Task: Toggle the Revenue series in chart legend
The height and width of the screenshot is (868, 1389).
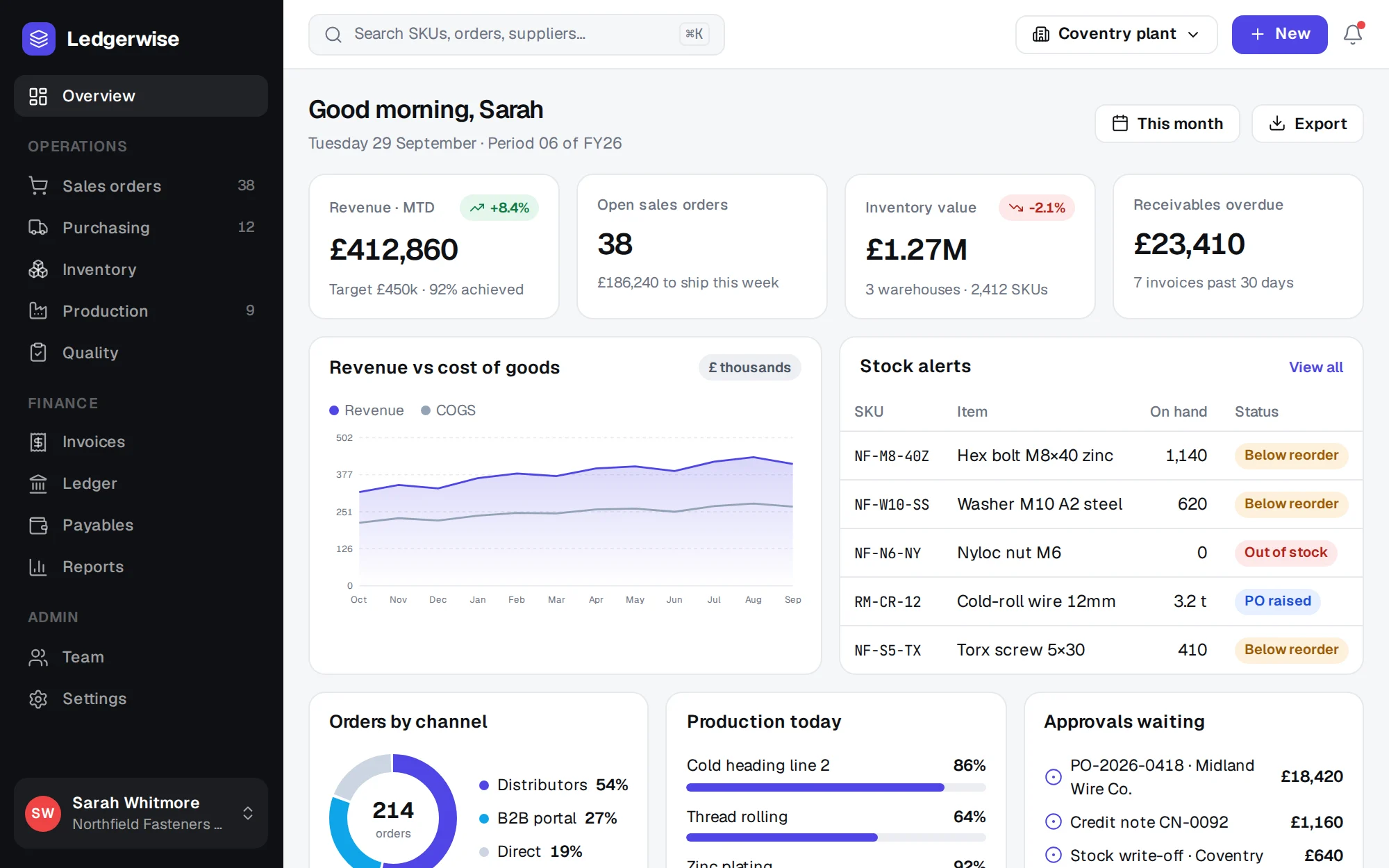Action: (367, 410)
